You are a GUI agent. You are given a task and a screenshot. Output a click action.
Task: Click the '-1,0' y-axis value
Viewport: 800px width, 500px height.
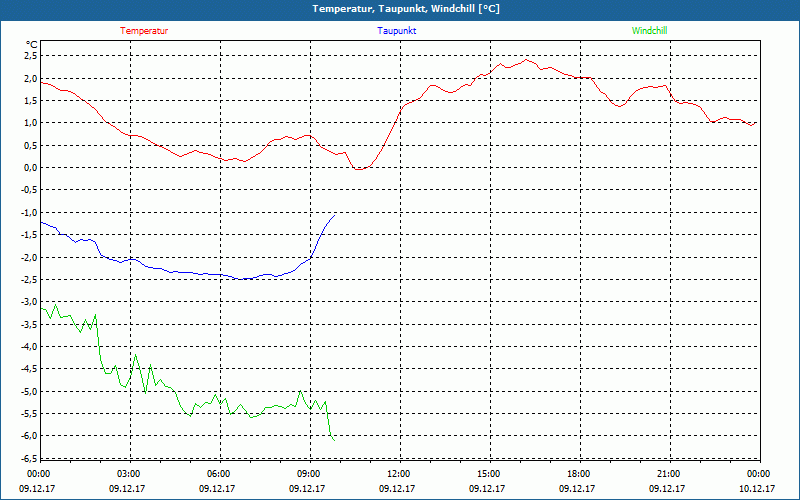(29, 212)
